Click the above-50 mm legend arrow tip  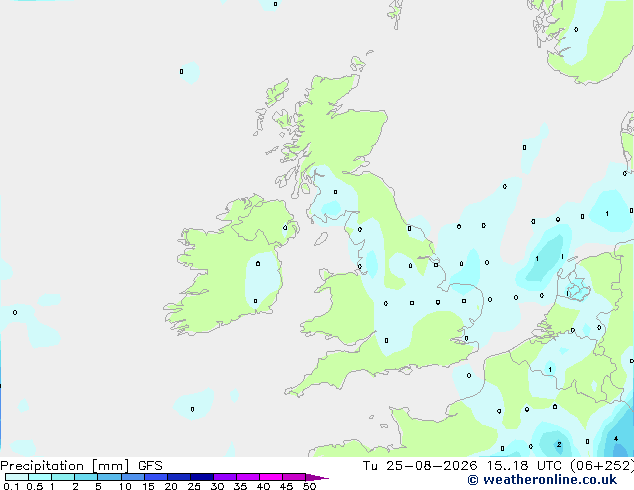(317, 477)
